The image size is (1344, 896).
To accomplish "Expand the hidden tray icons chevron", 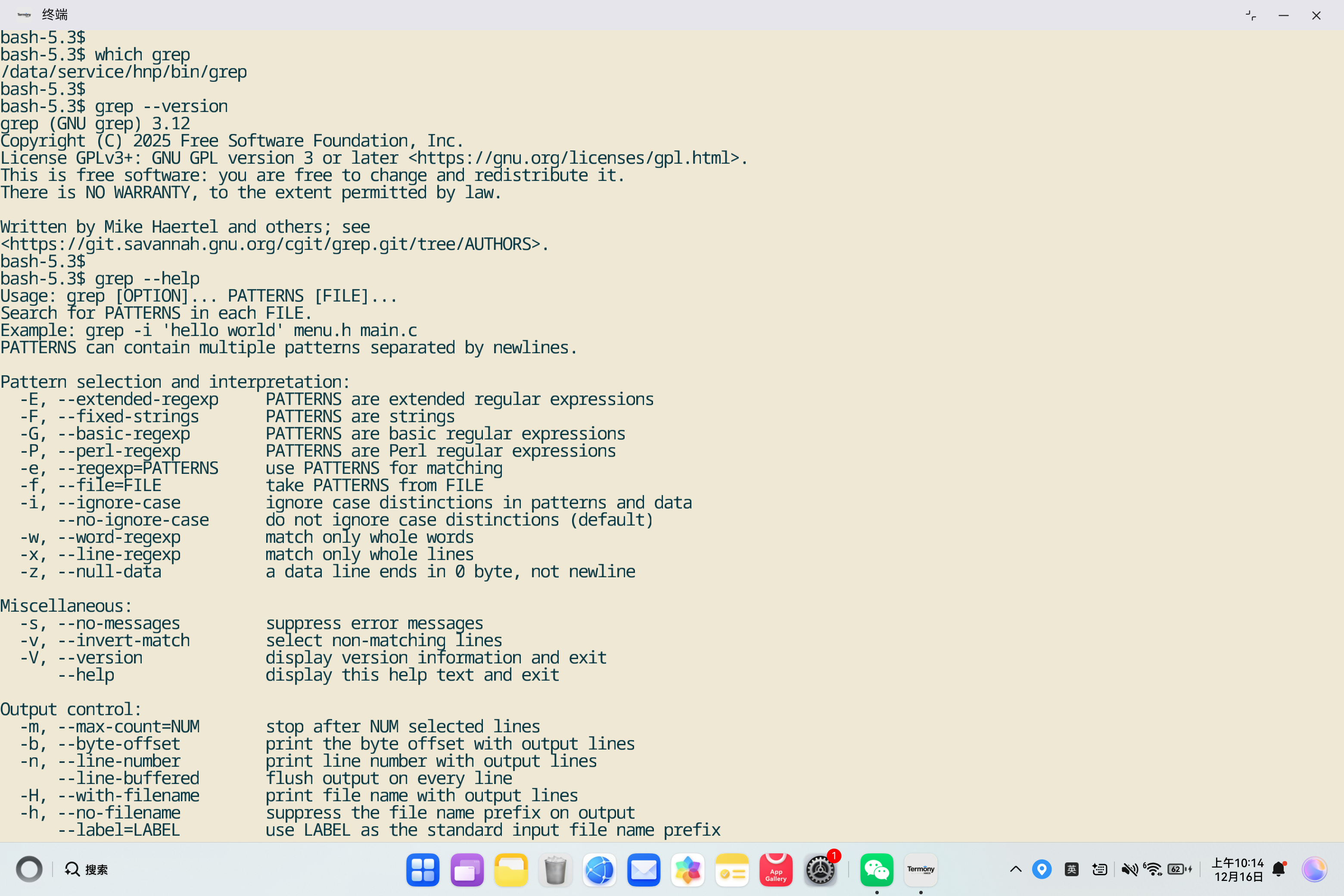I will click(1015, 869).
